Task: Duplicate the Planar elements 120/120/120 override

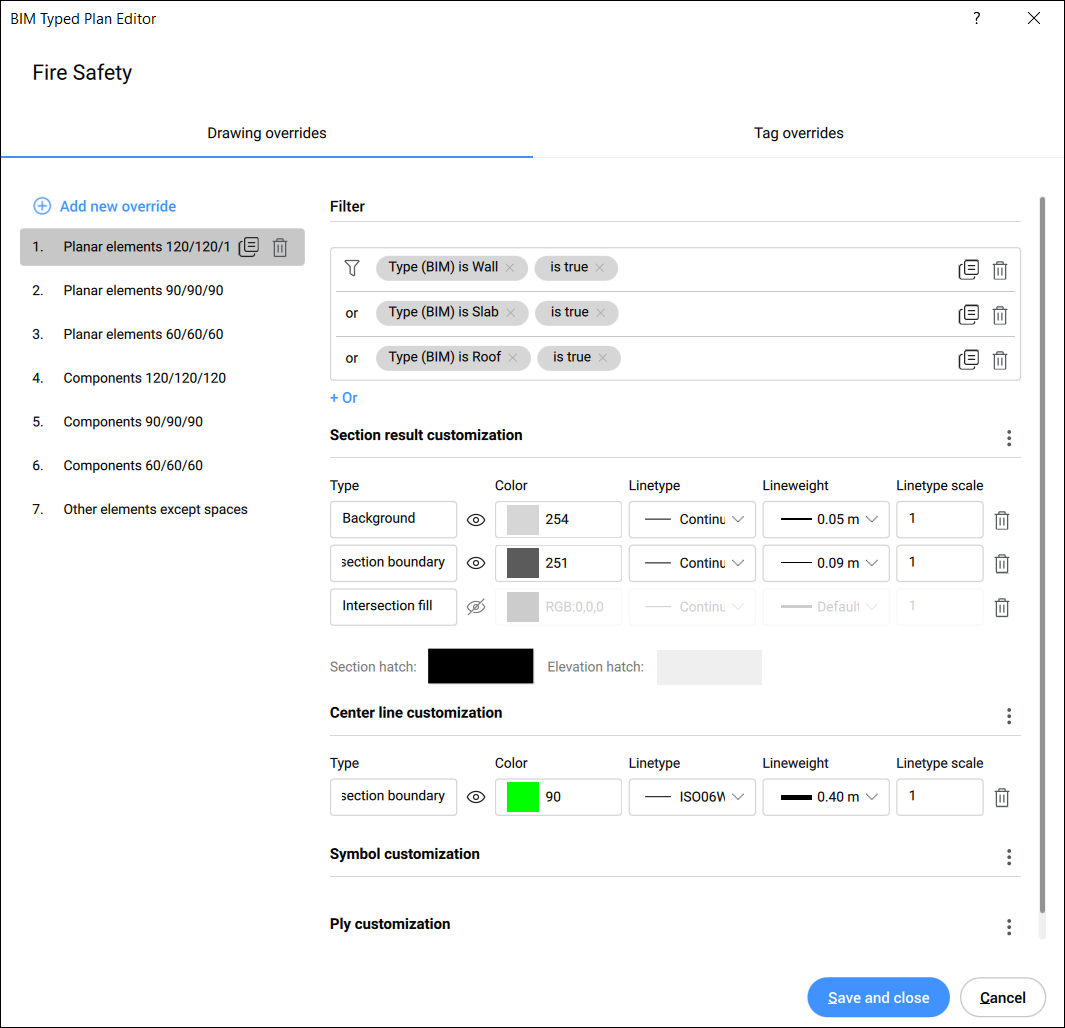Action: (x=249, y=247)
